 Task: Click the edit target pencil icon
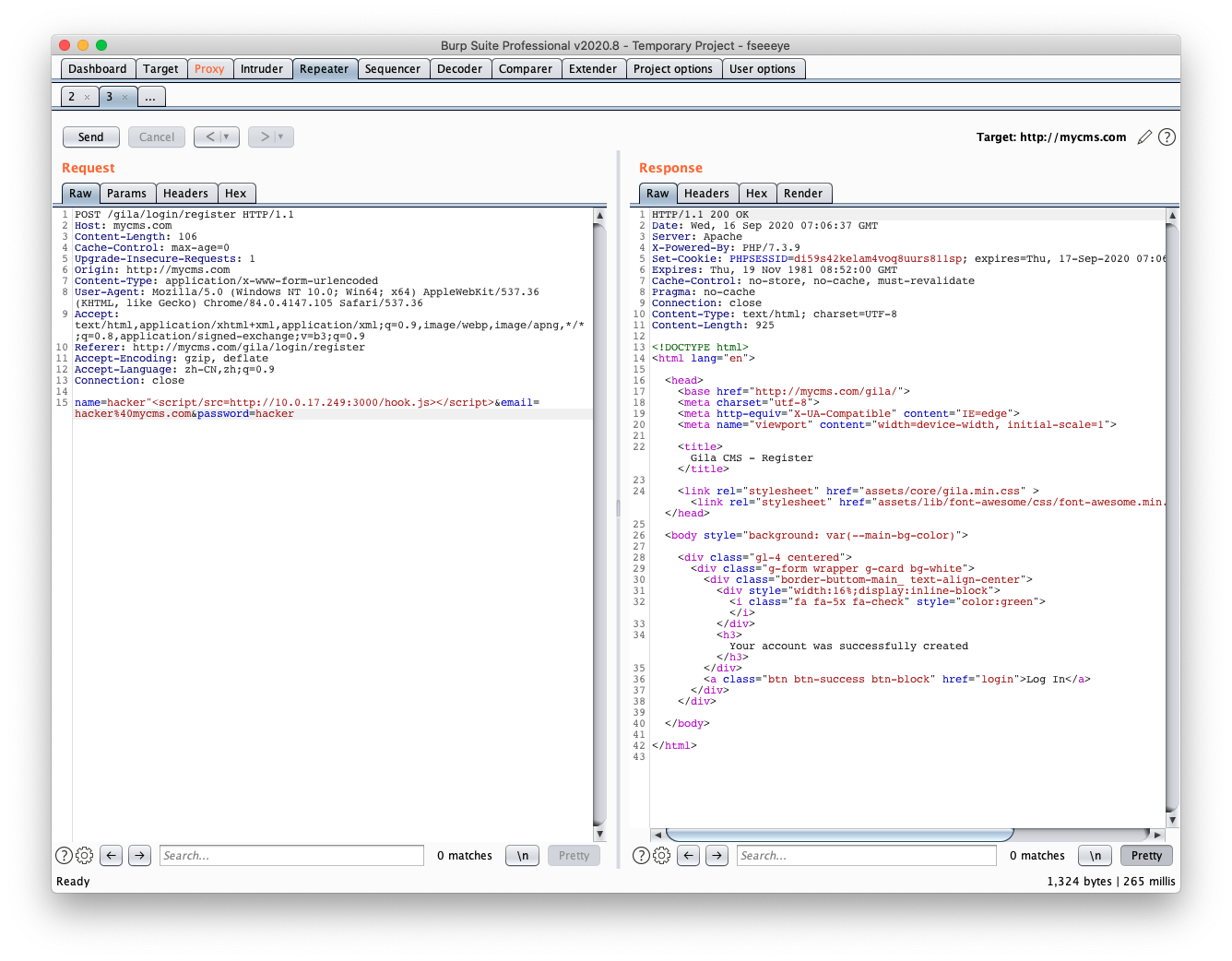coord(1144,137)
